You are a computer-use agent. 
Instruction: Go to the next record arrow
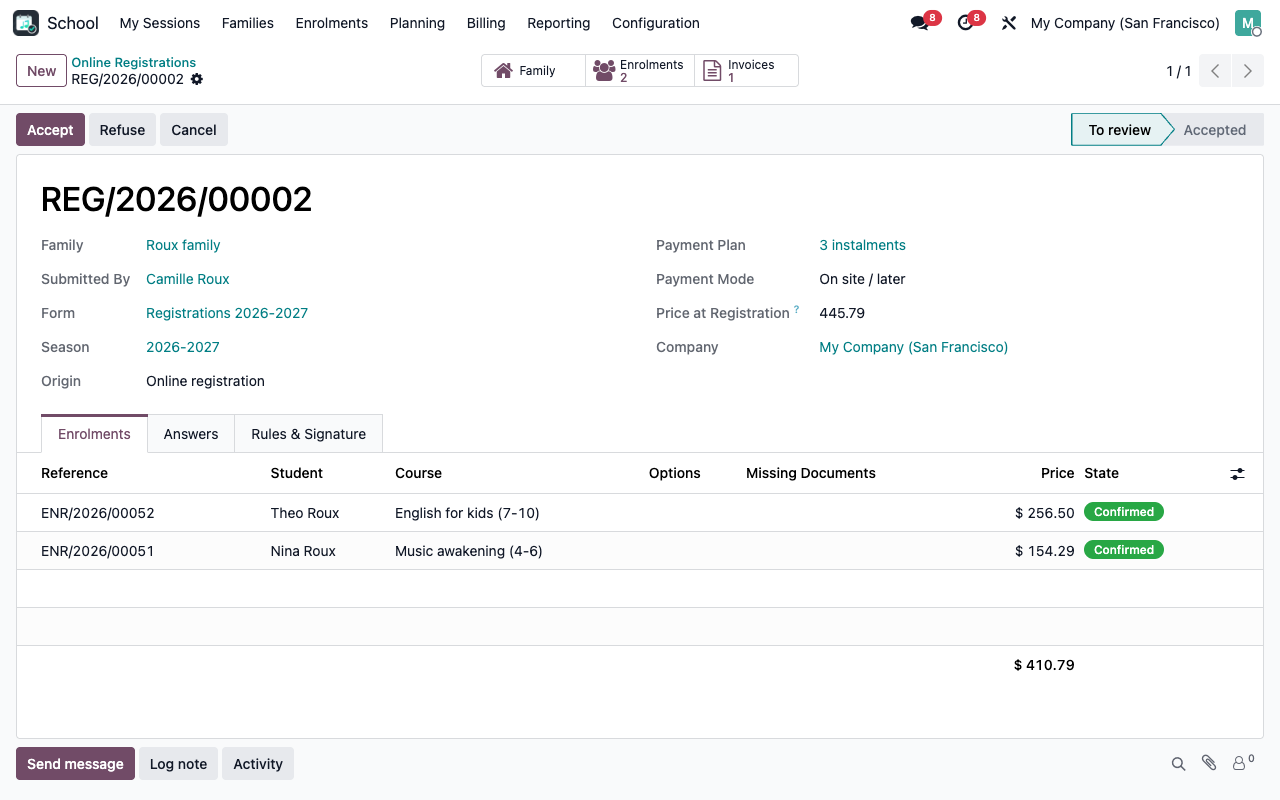[1248, 71]
